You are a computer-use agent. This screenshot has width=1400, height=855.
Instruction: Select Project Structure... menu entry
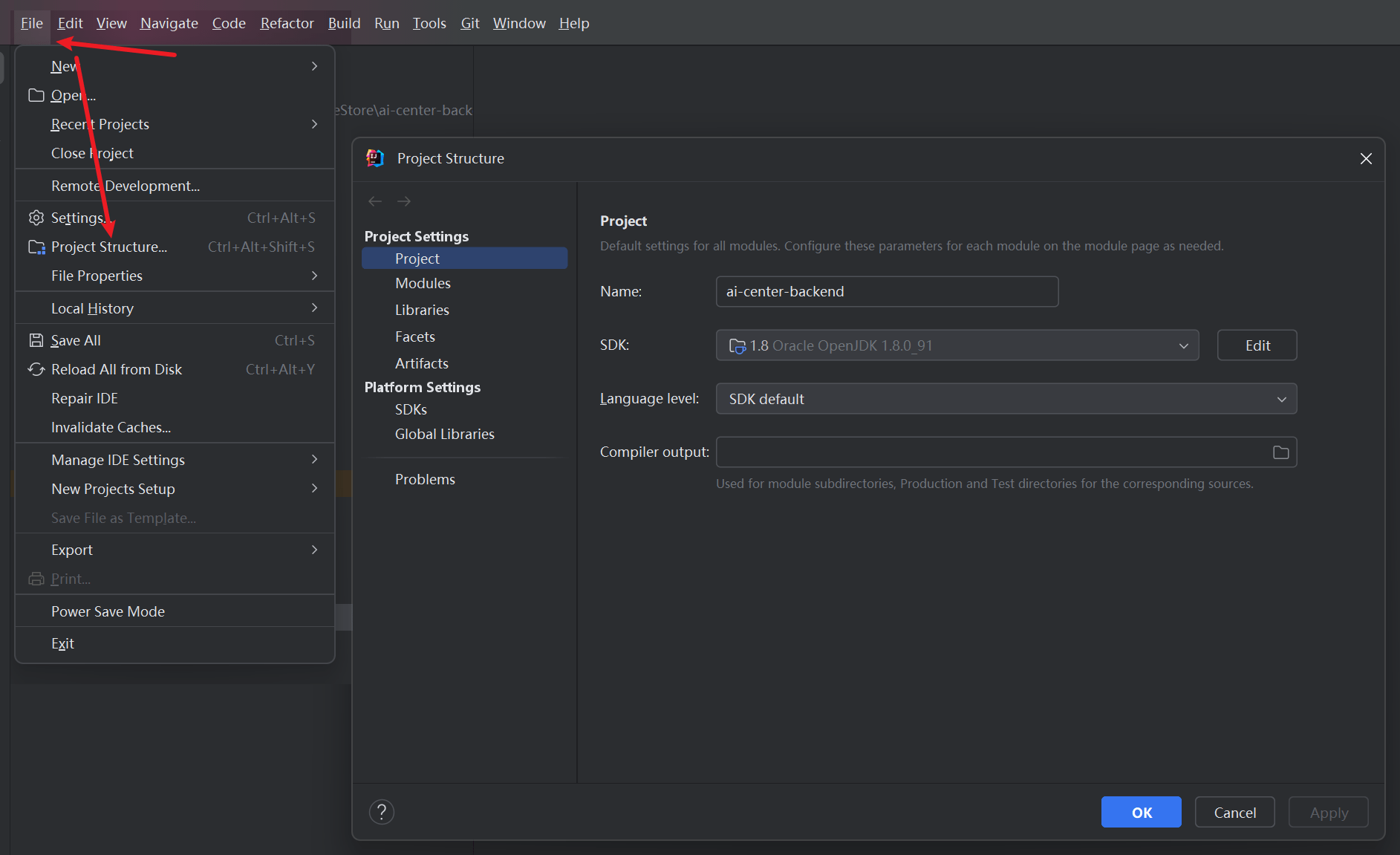click(109, 247)
